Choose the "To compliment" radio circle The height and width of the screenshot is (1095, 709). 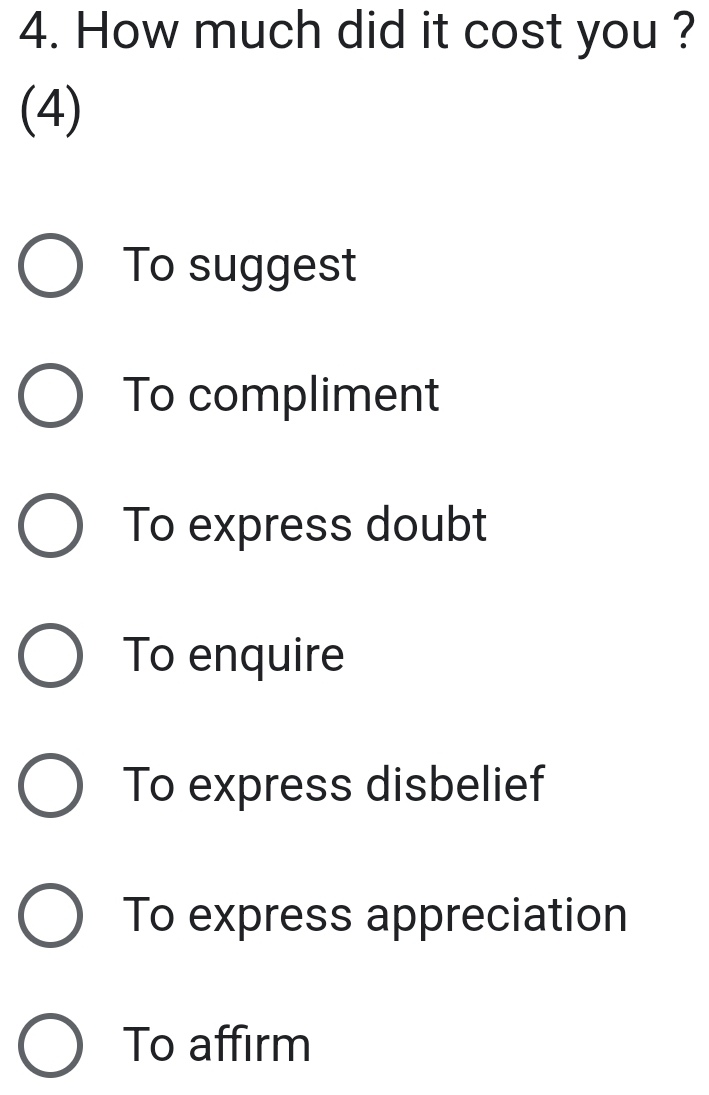50,397
